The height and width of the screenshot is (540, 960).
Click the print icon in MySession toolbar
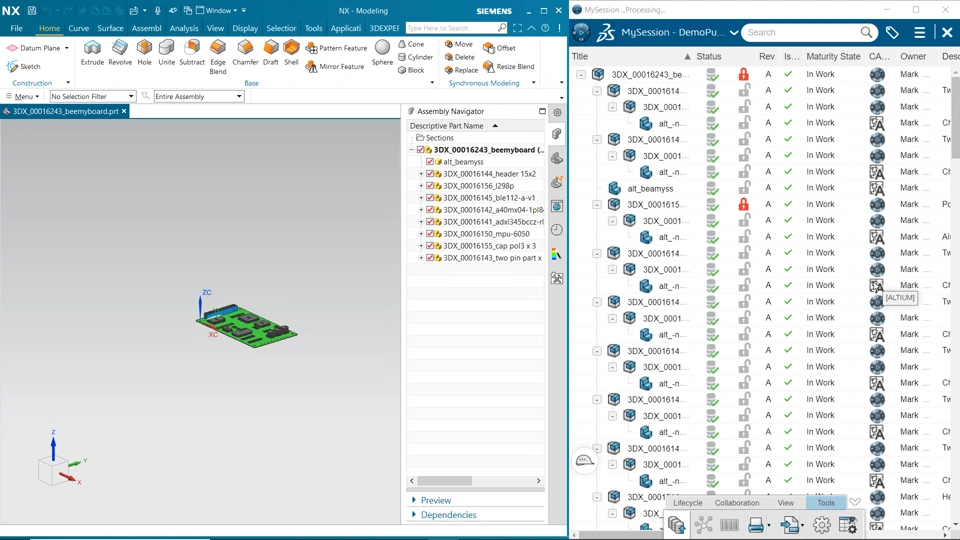pyautogui.click(x=756, y=525)
